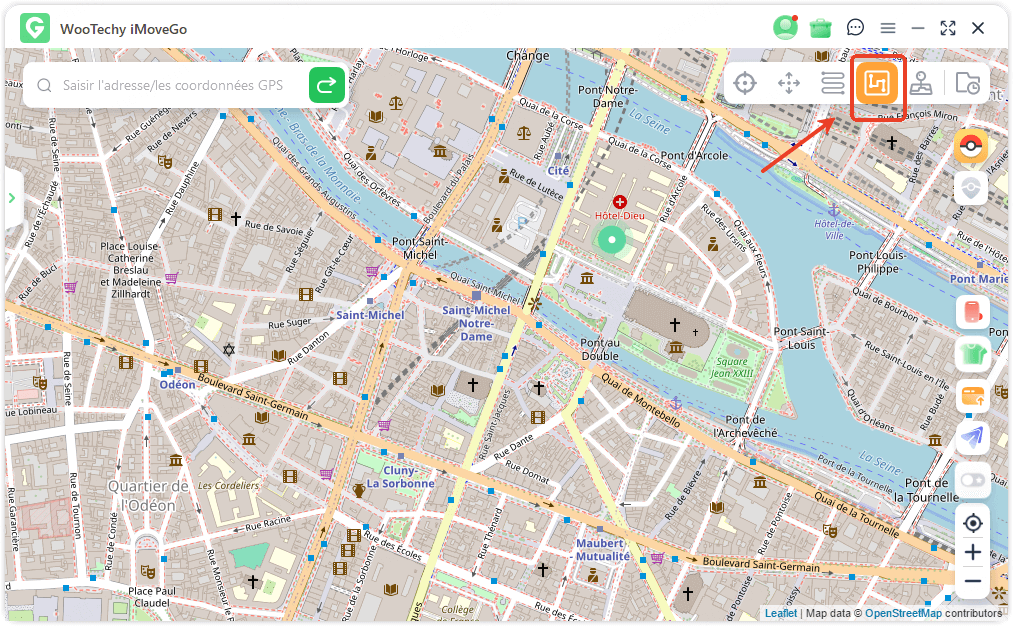The height and width of the screenshot is (626, 1013).
Task: Select the Two-Spot route mode icon
Action: coord(833,83)
